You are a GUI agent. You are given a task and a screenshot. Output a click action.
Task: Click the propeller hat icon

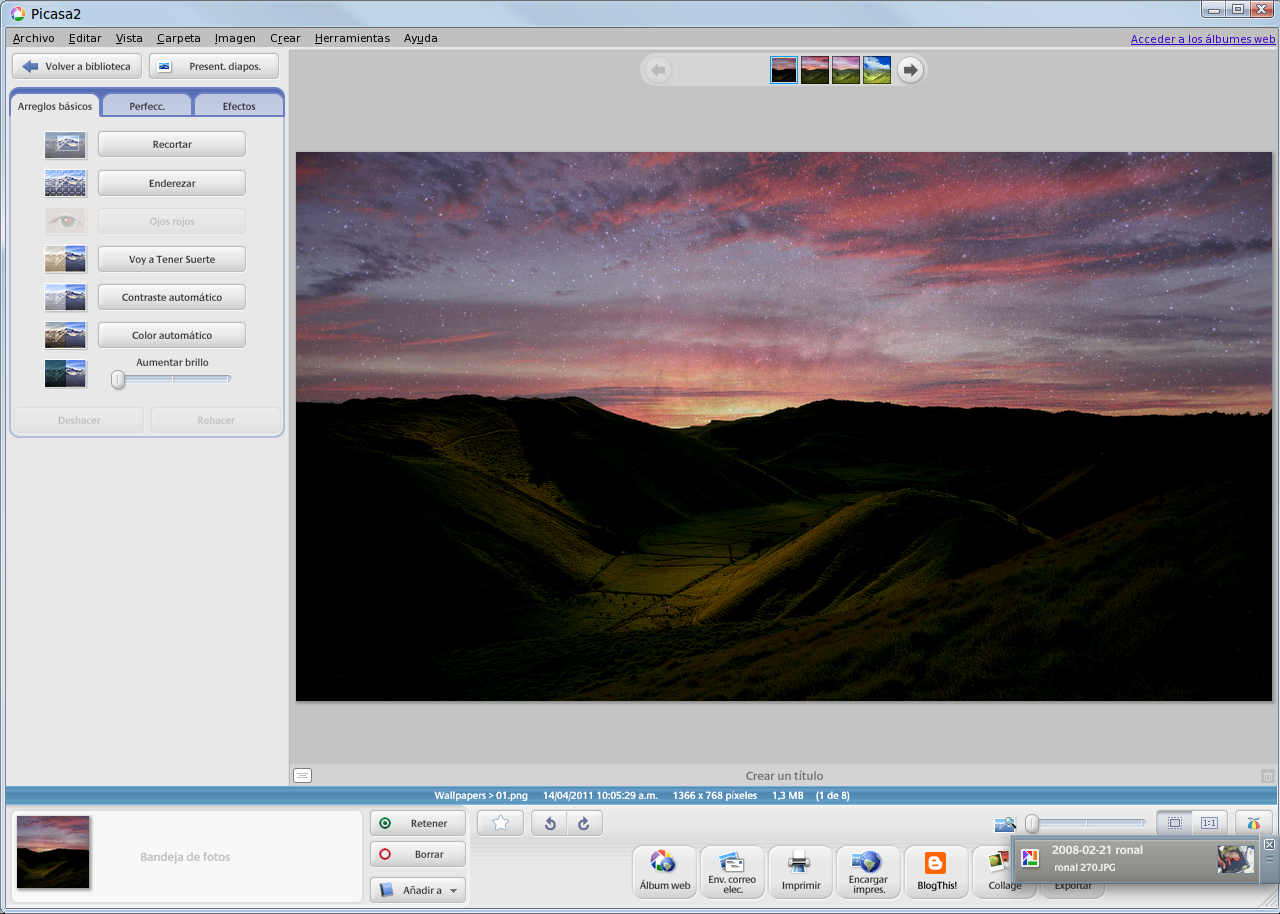coord(1253,822)
